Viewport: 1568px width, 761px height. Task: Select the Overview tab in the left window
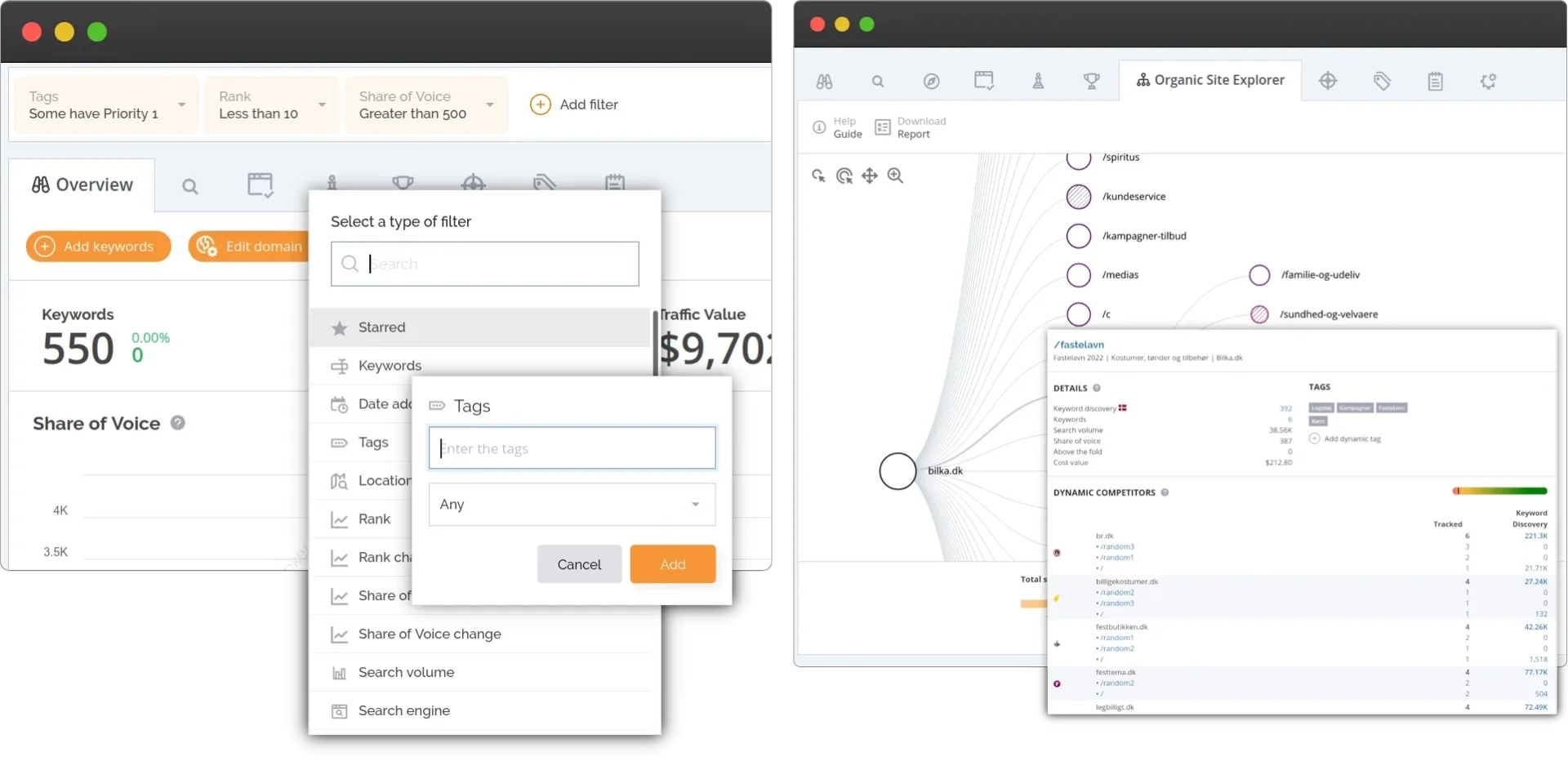[x=82, y=185]
